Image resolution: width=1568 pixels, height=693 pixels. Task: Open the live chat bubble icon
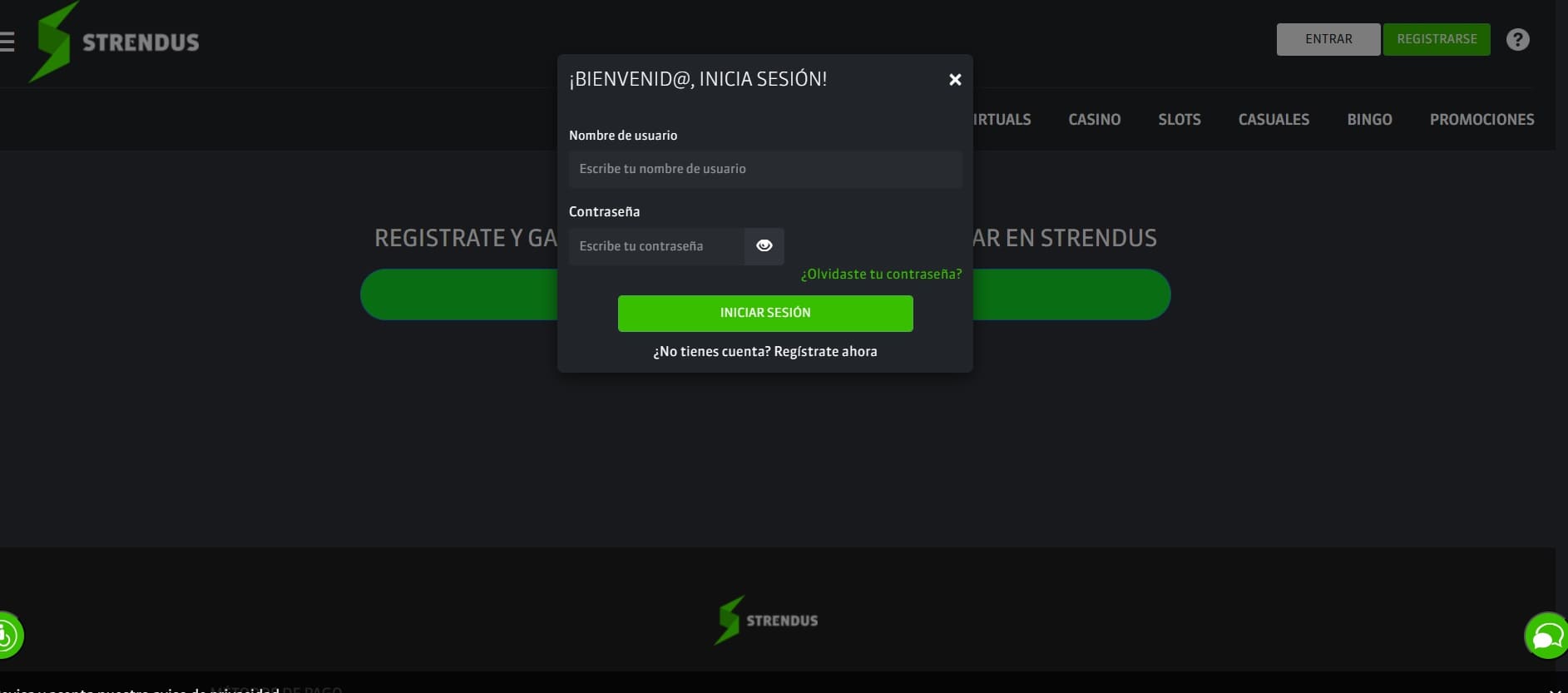(1546, 636)
